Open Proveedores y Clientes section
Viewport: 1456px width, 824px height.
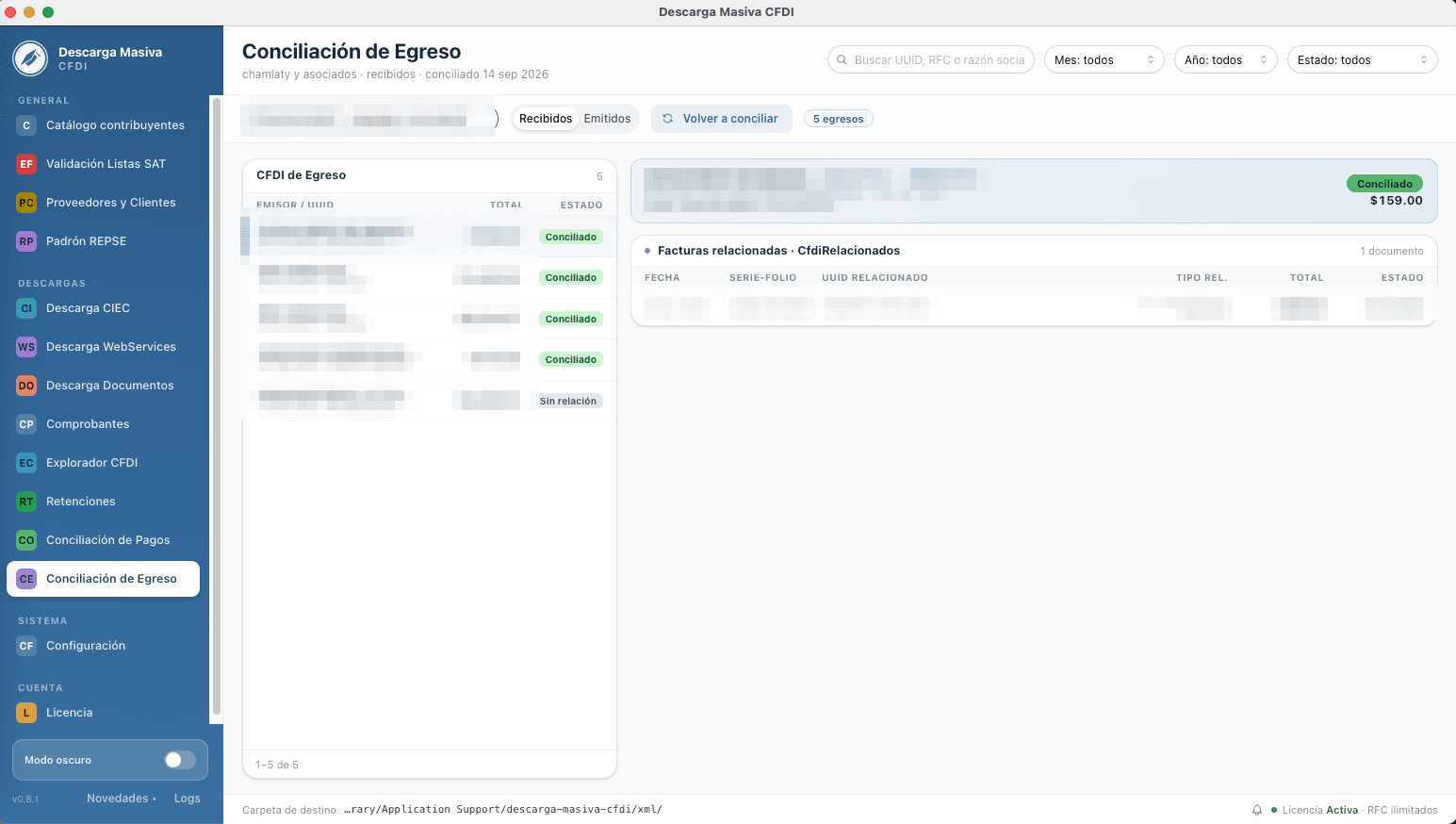pyautogui.click(x=103, y=203)
